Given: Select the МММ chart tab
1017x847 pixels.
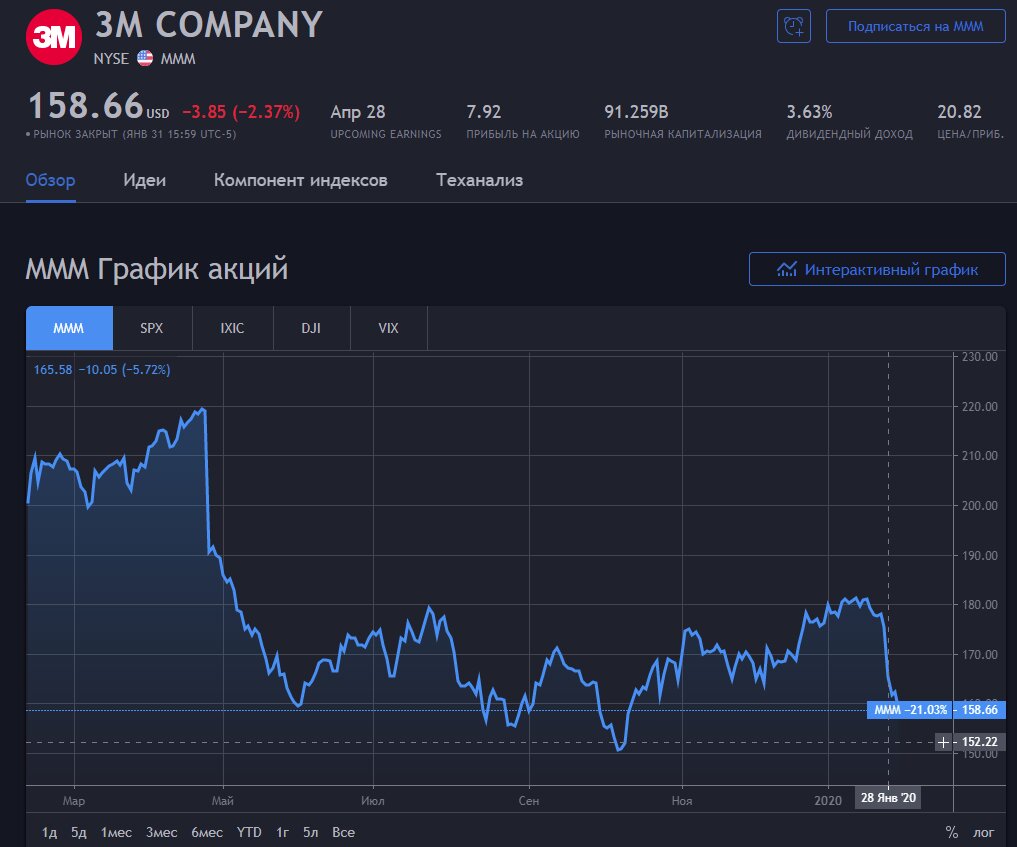Looking at the screenshot, I should click(x=69, y=328).
